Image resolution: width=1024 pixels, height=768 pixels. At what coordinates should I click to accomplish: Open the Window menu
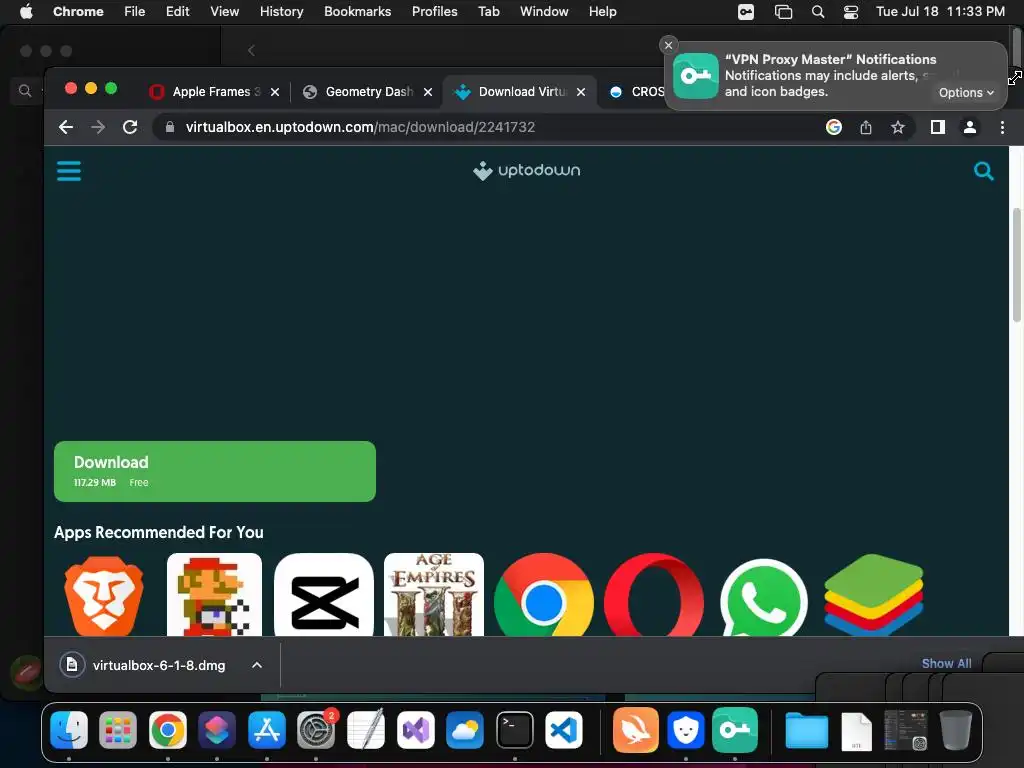pos(544,12)
